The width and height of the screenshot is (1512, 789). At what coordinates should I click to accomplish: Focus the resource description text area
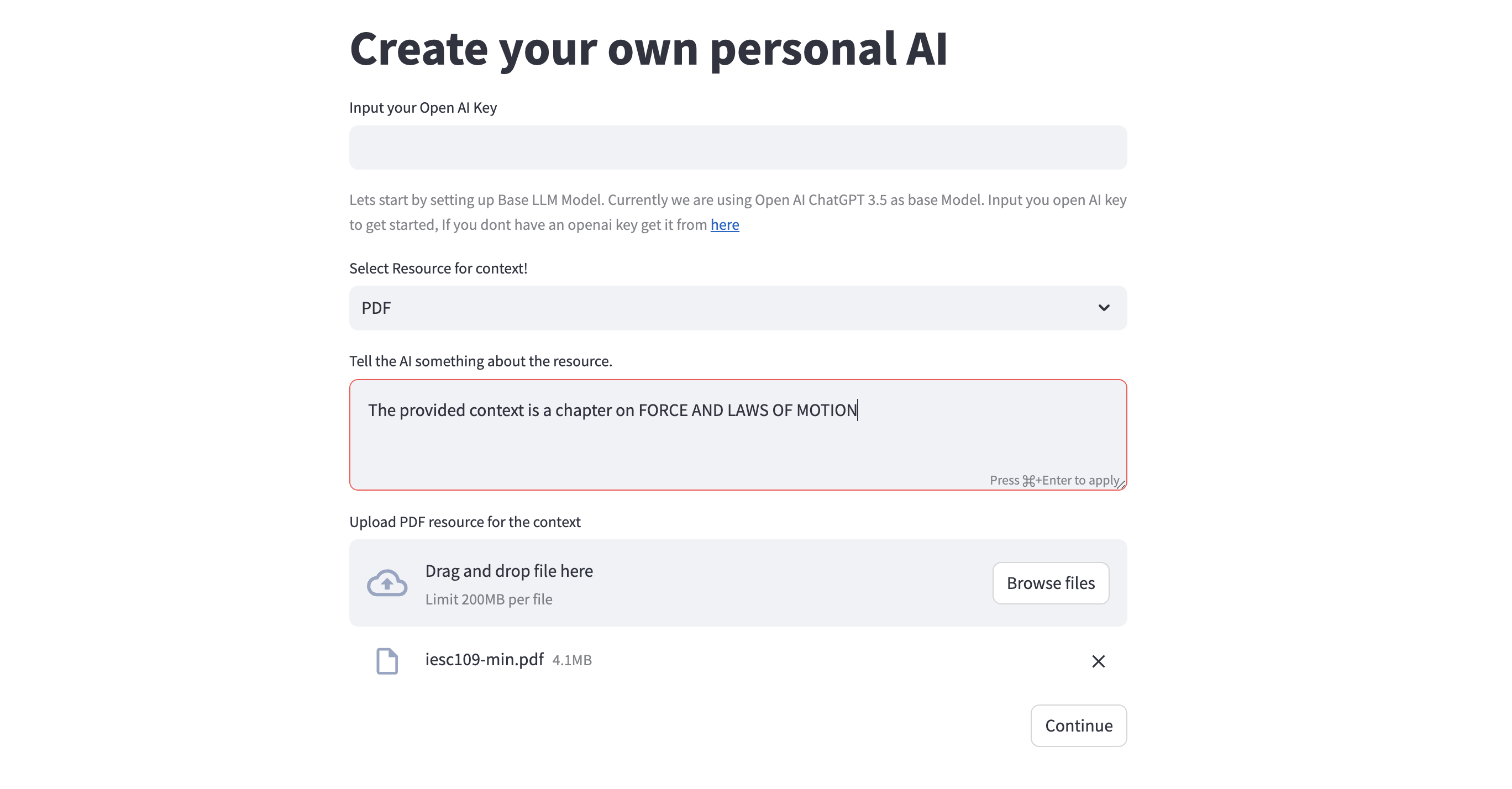738,434
